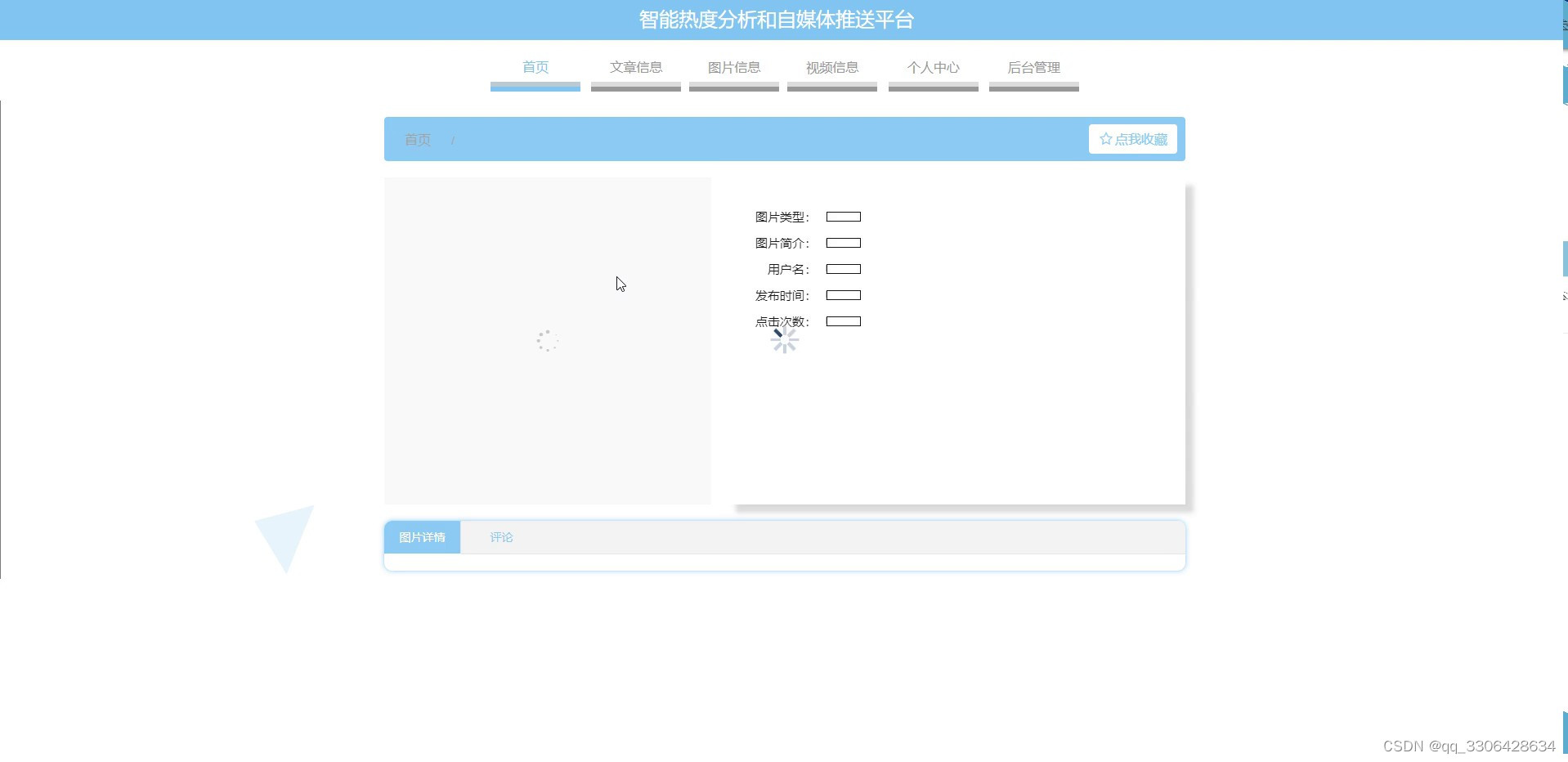Click the 图片类型 label
Screen dimensions: 1568x762
click(x=782, y=217)
